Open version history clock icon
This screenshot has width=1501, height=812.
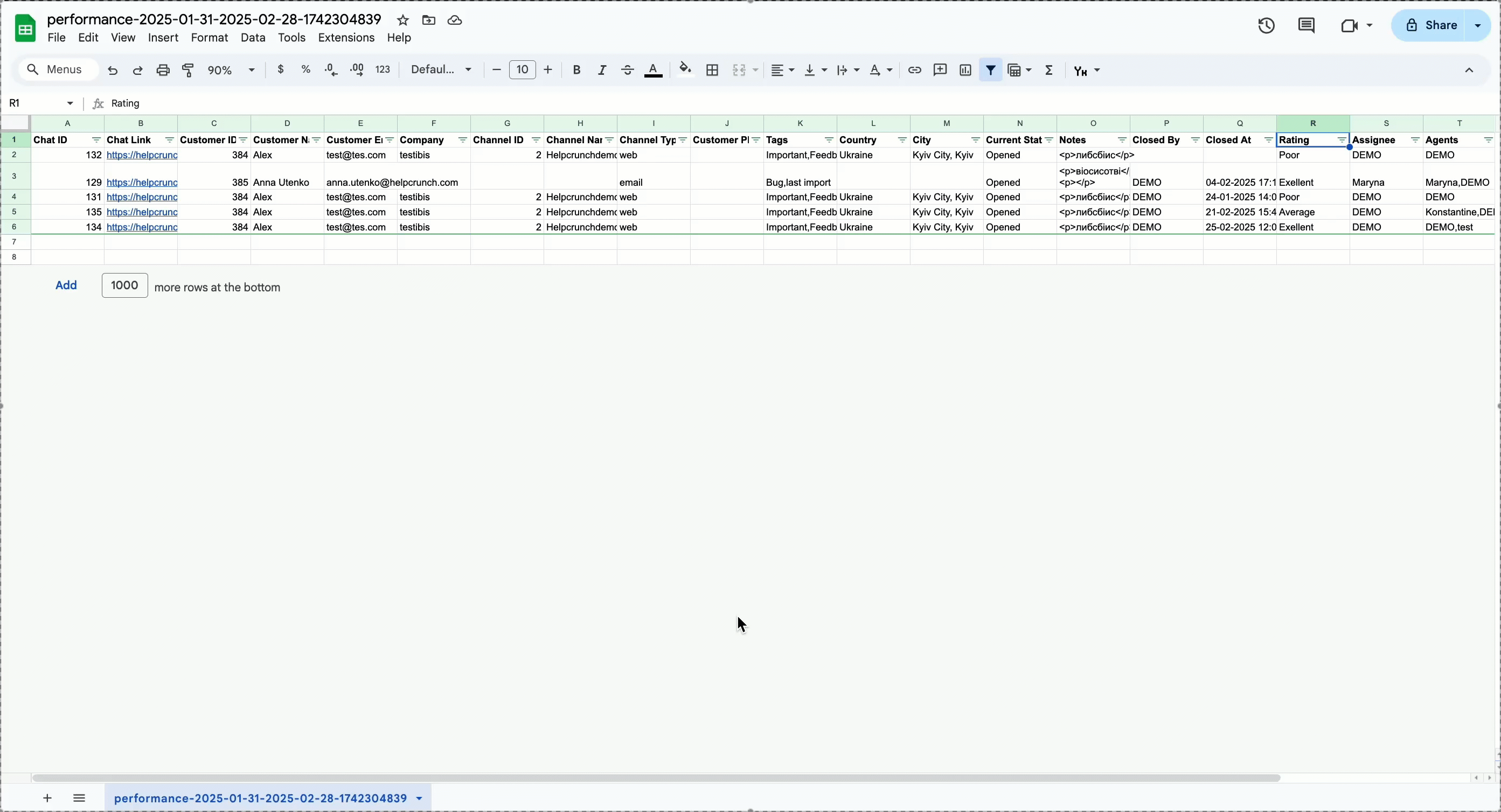1266,26
